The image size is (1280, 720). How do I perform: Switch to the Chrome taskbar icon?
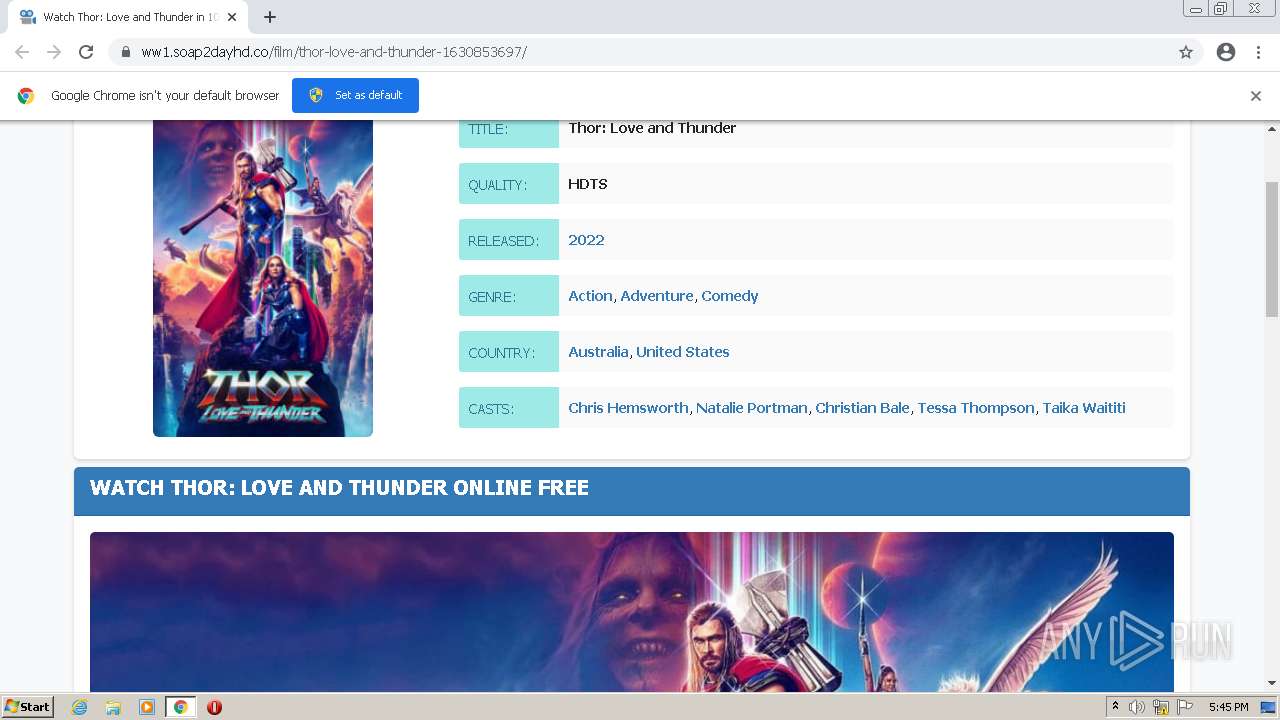180,707
